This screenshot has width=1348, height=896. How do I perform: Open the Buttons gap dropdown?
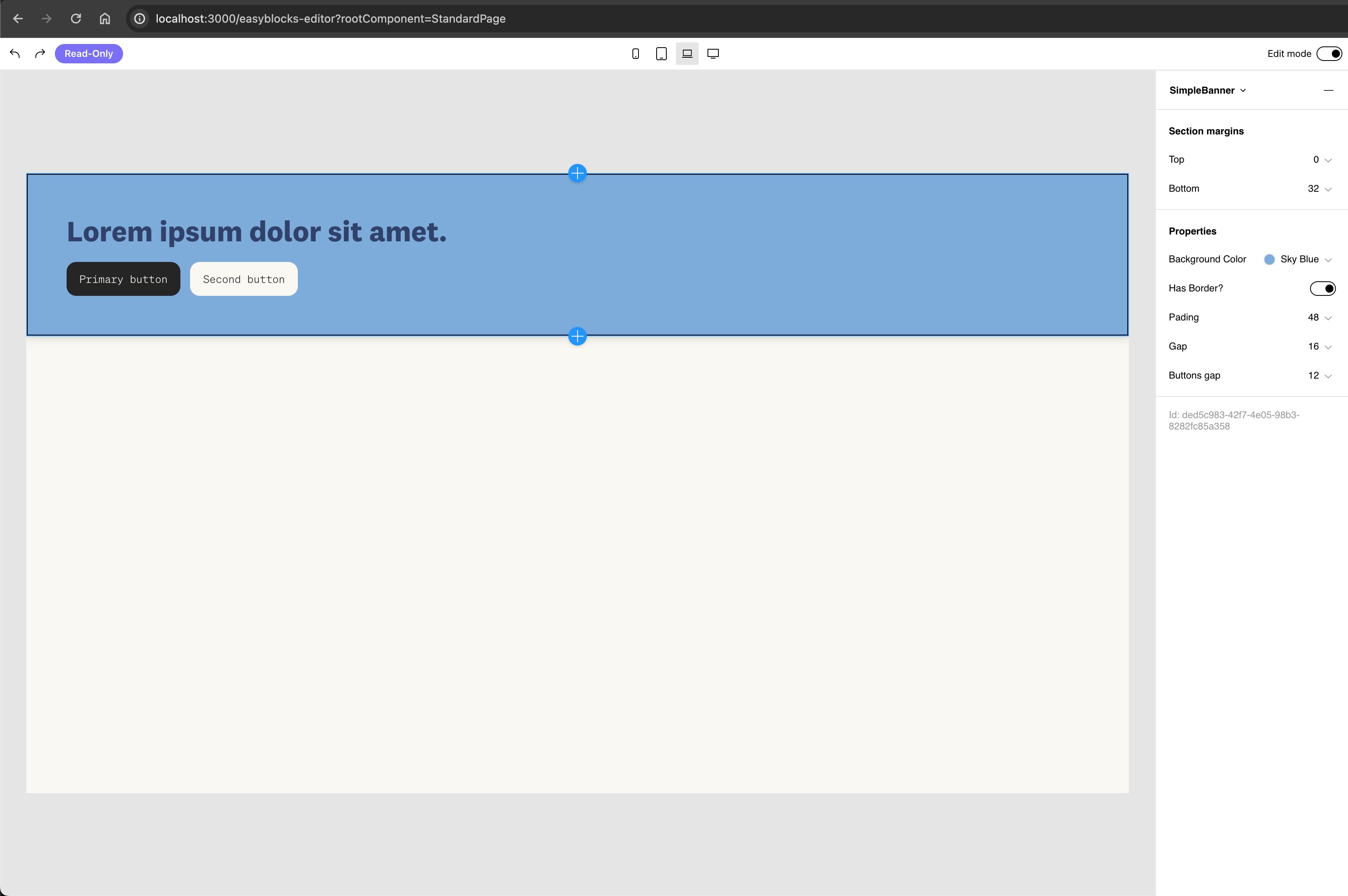[x=1319, y=376]
